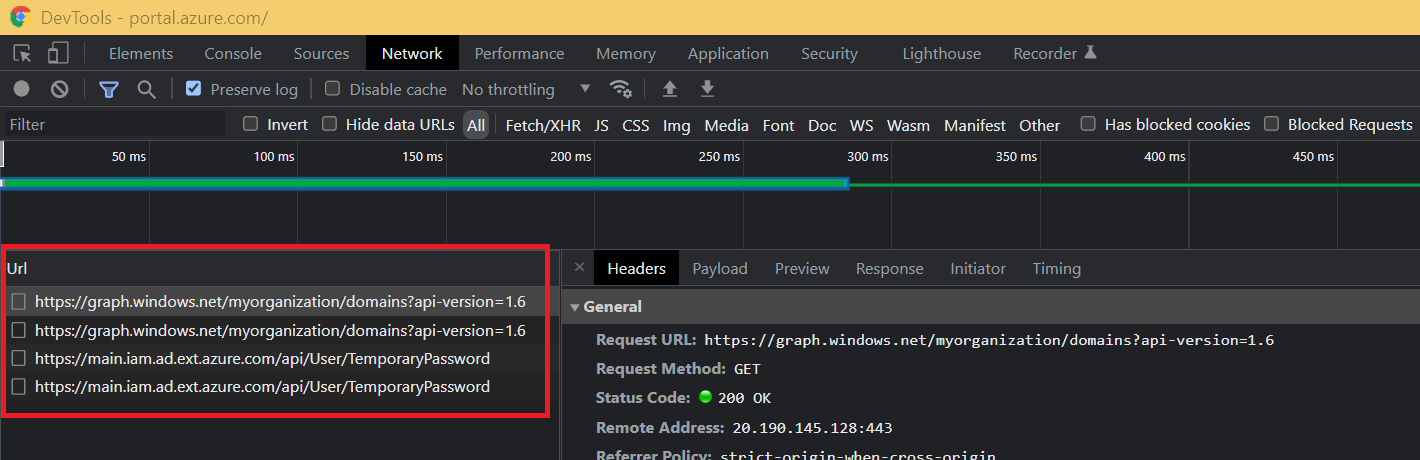Close the request details pane
This screenshot has height=460, width=1420.
coord(579,267)
